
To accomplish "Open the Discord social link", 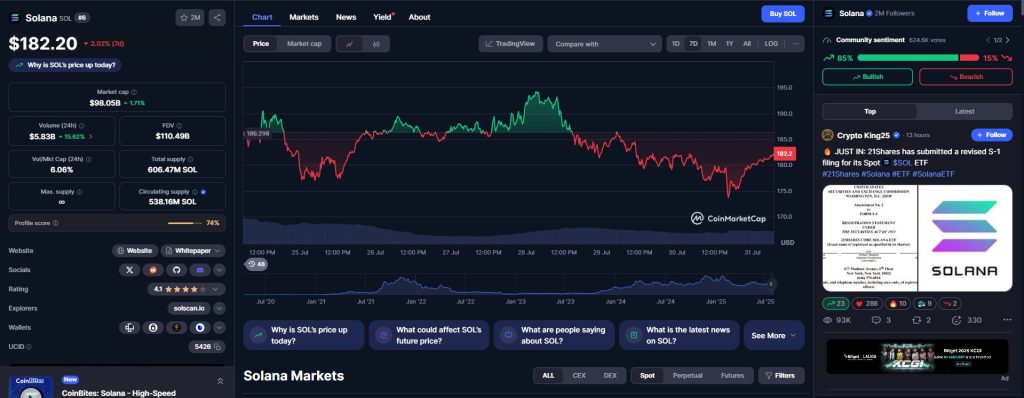I will click(199, 270).
